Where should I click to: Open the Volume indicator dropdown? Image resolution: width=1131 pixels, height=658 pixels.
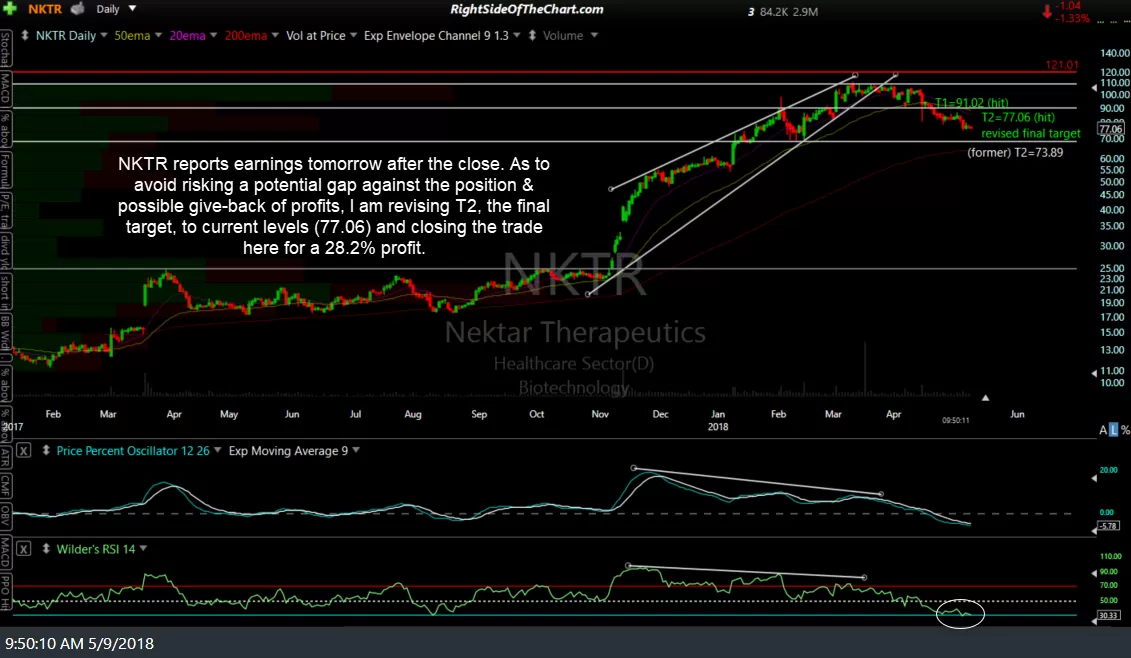(x=594, y=35)
